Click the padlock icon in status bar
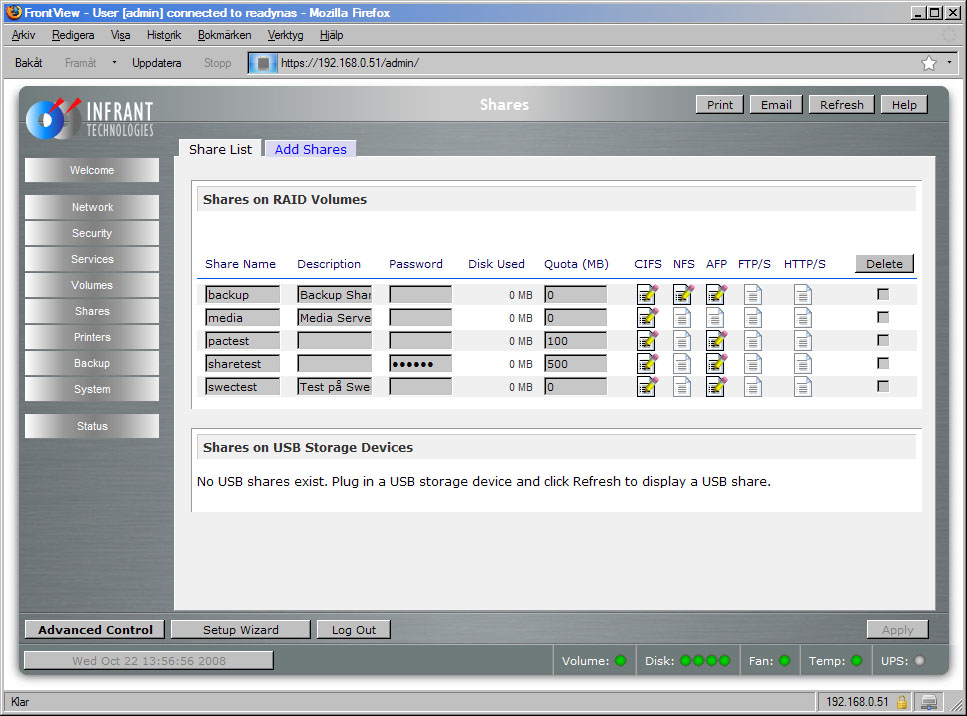Image resolution: width=967 pixels, height=716 pixels. [902, 702]
